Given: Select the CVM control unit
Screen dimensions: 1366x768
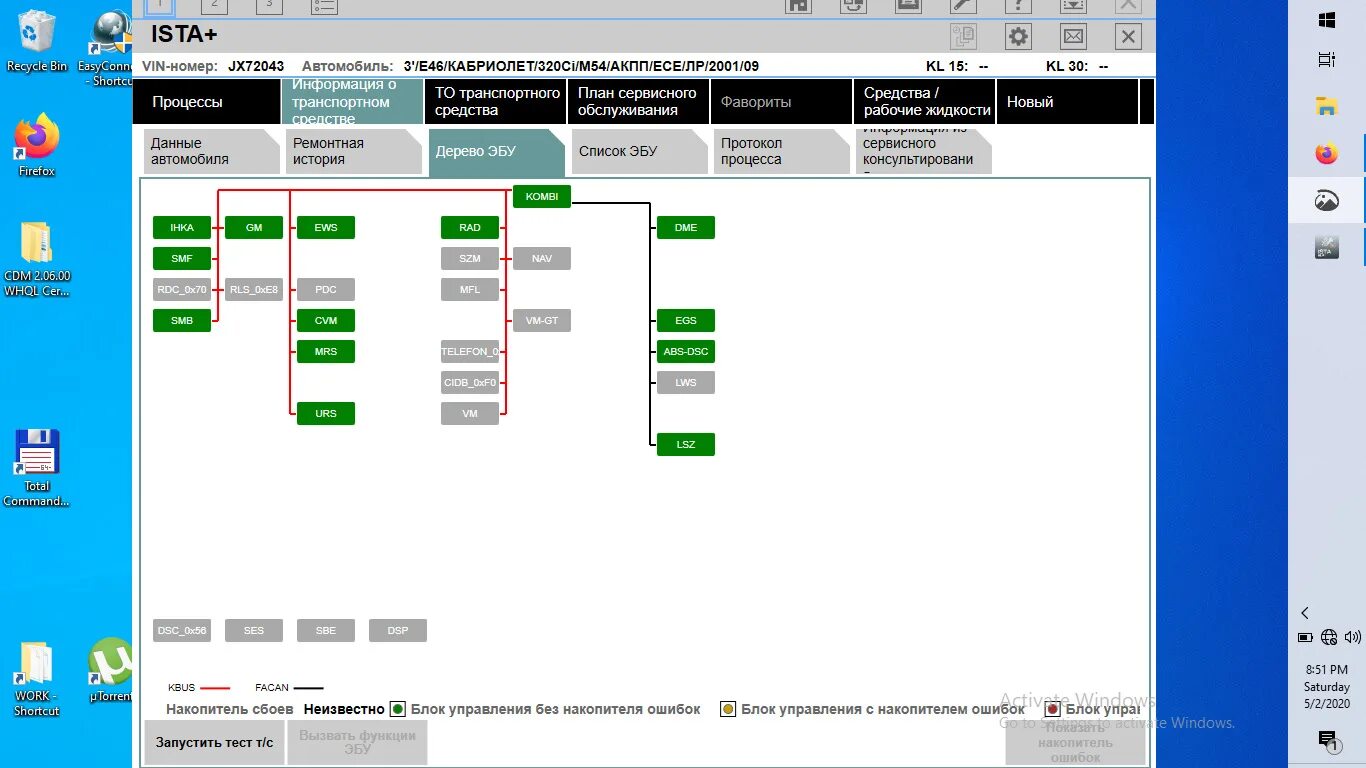Looking at the screenshot, I should tap(326, 321).
